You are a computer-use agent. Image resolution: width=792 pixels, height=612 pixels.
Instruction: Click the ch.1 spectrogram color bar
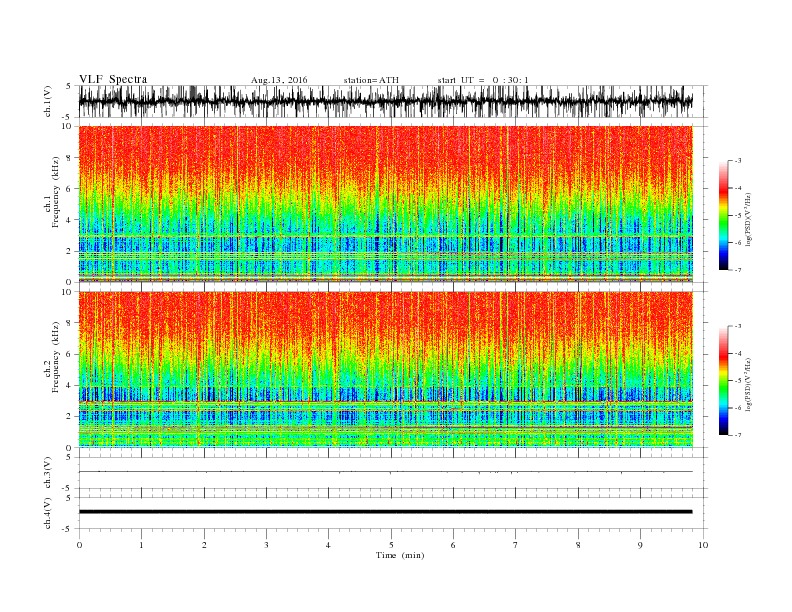pyautogui.click(x=723, y=215)
